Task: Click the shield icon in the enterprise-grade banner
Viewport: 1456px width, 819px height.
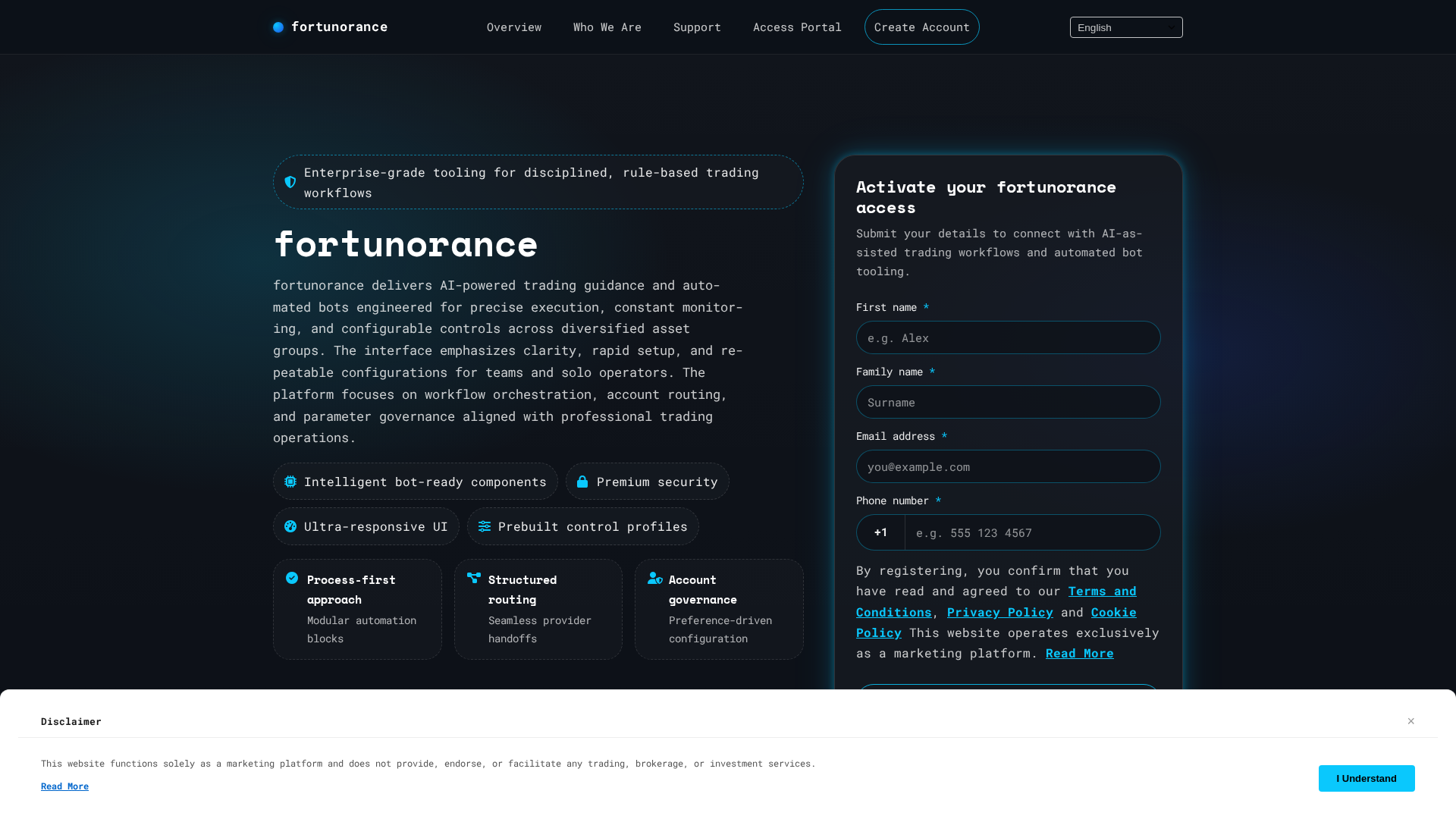Action: (290, 182)
